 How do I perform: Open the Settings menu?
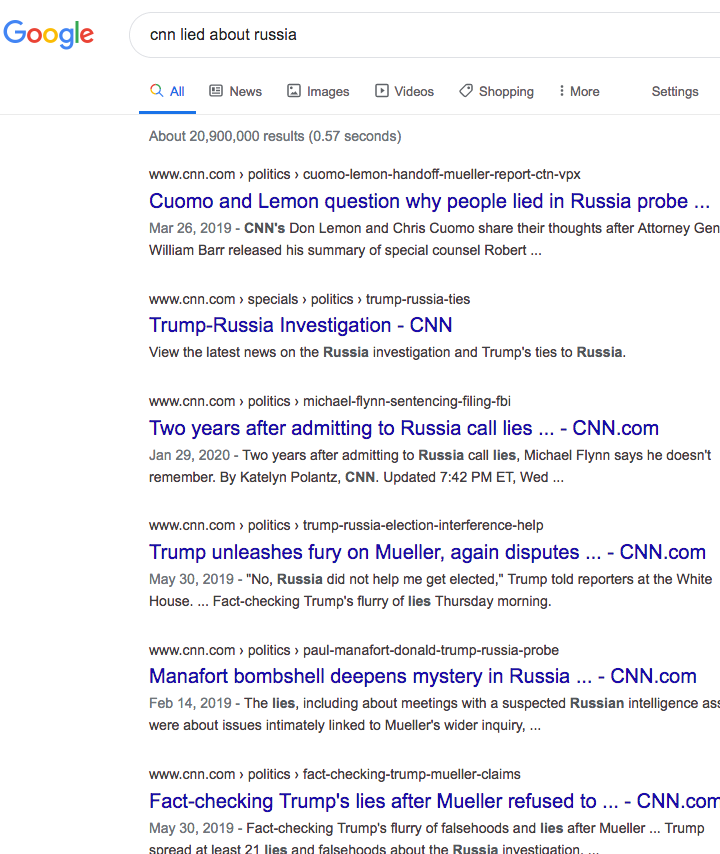pos(675,91)
